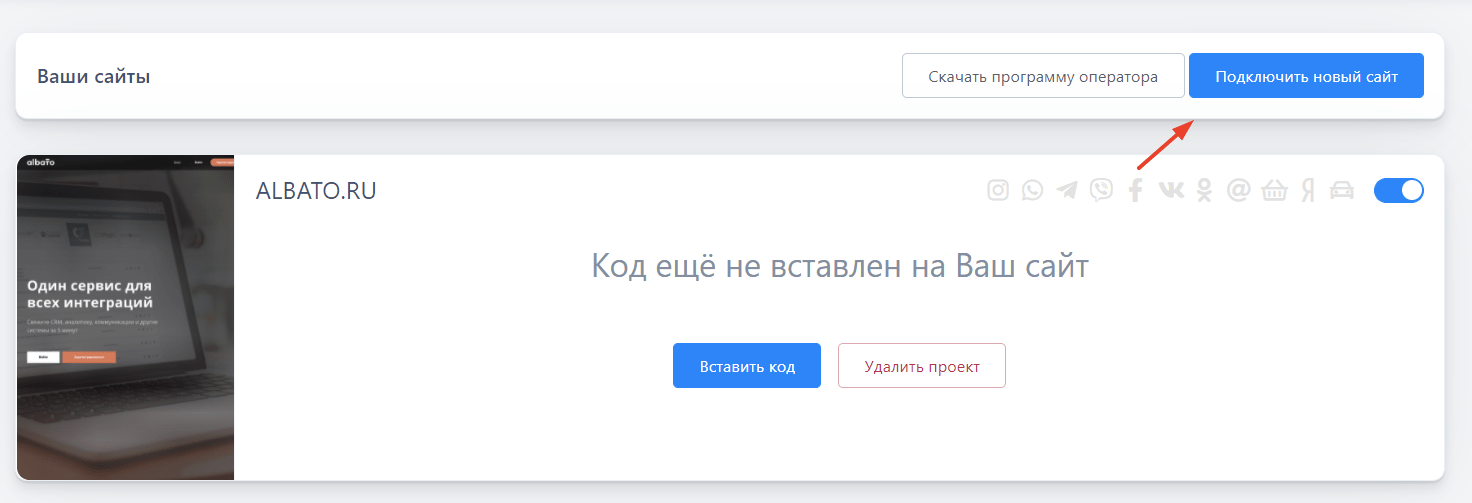Open the Albato site preview thumbnail
This screenshot has height=503, width=1472.
click(125, 318)
